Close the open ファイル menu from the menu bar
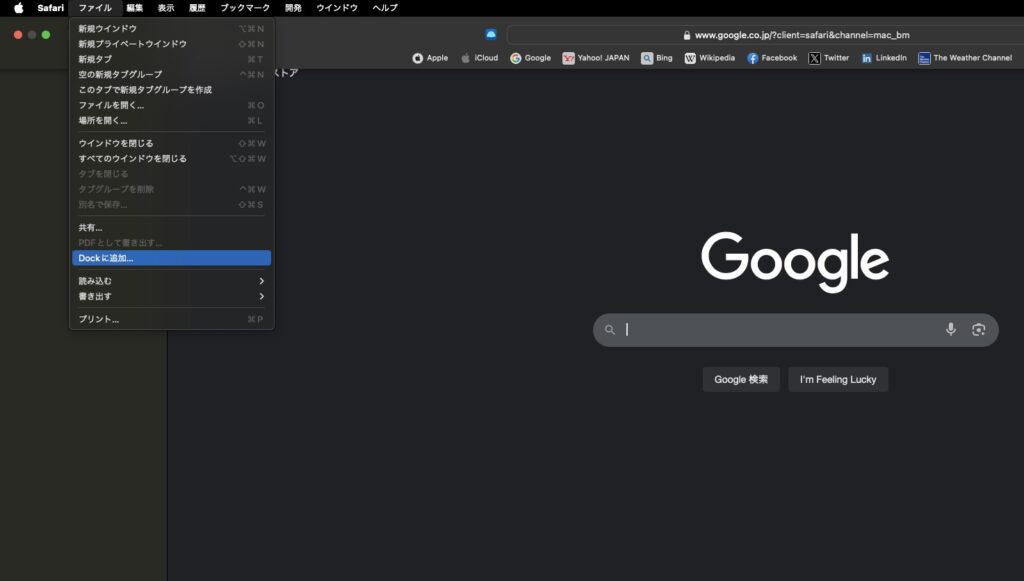 coord(95,8)
